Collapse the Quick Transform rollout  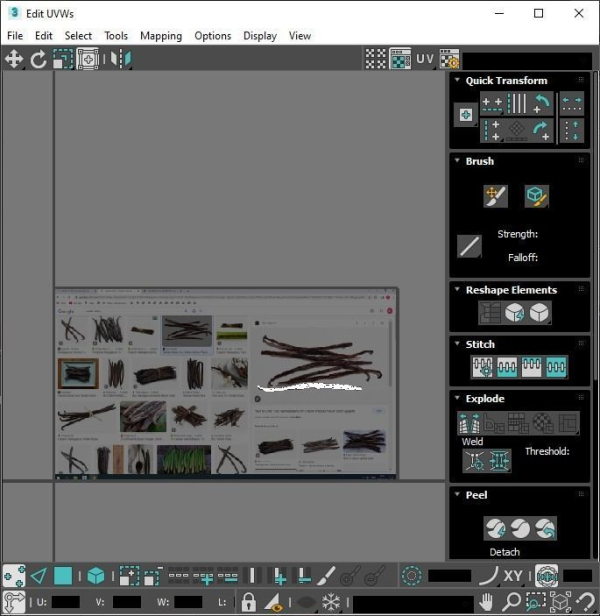click(457, 80)
